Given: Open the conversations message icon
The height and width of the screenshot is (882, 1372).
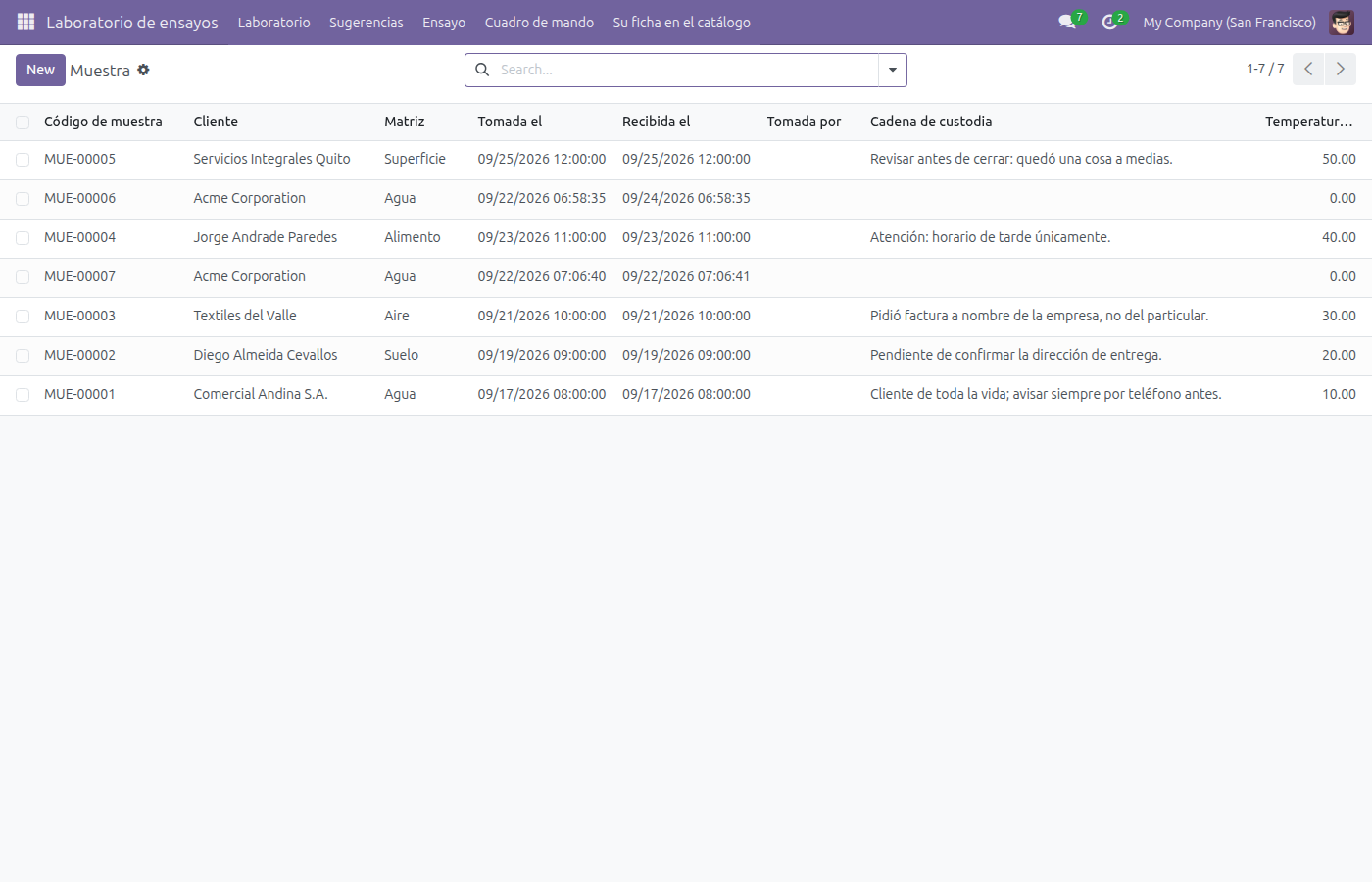Looking at the screenshot, I should coord(1067,22).
